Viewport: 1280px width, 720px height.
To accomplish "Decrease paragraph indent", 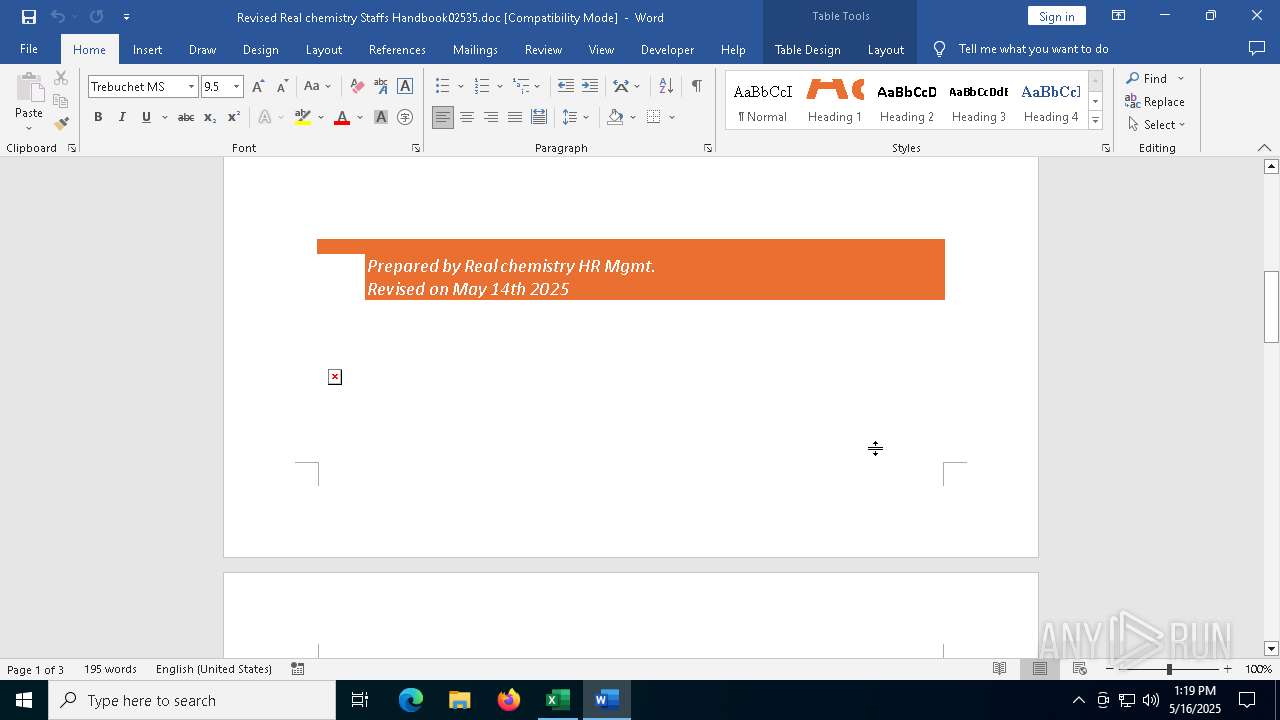I will (565, 86).
